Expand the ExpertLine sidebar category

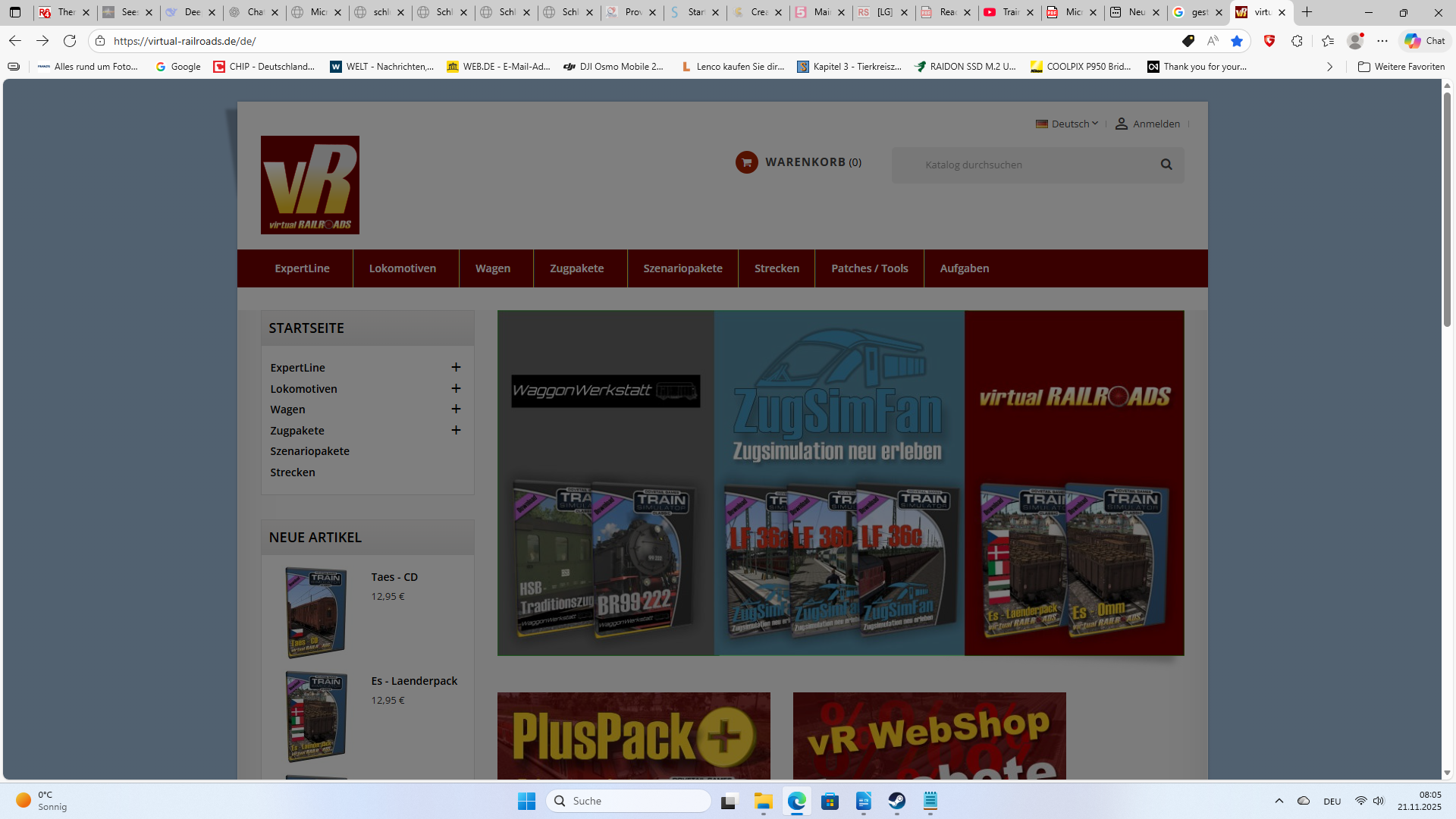(456, 367)
